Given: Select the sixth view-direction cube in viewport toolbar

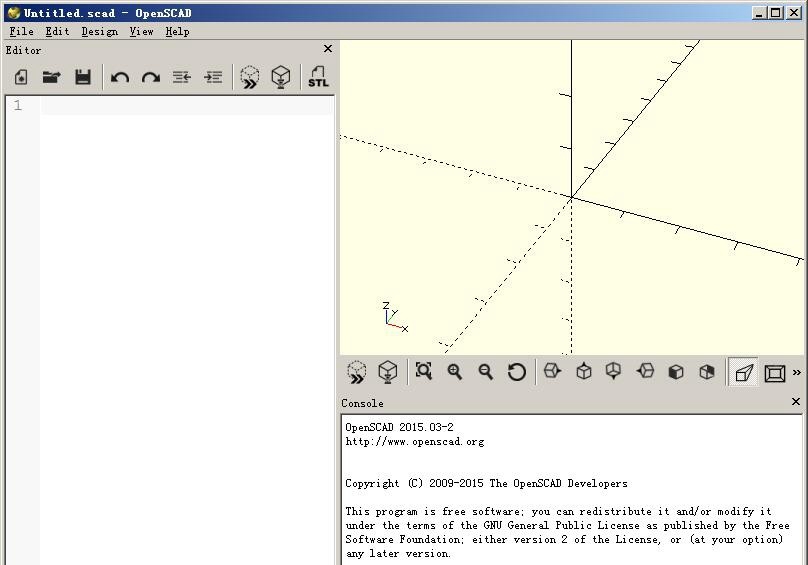Looking at the screenshot, I should (x=707, y=372).
